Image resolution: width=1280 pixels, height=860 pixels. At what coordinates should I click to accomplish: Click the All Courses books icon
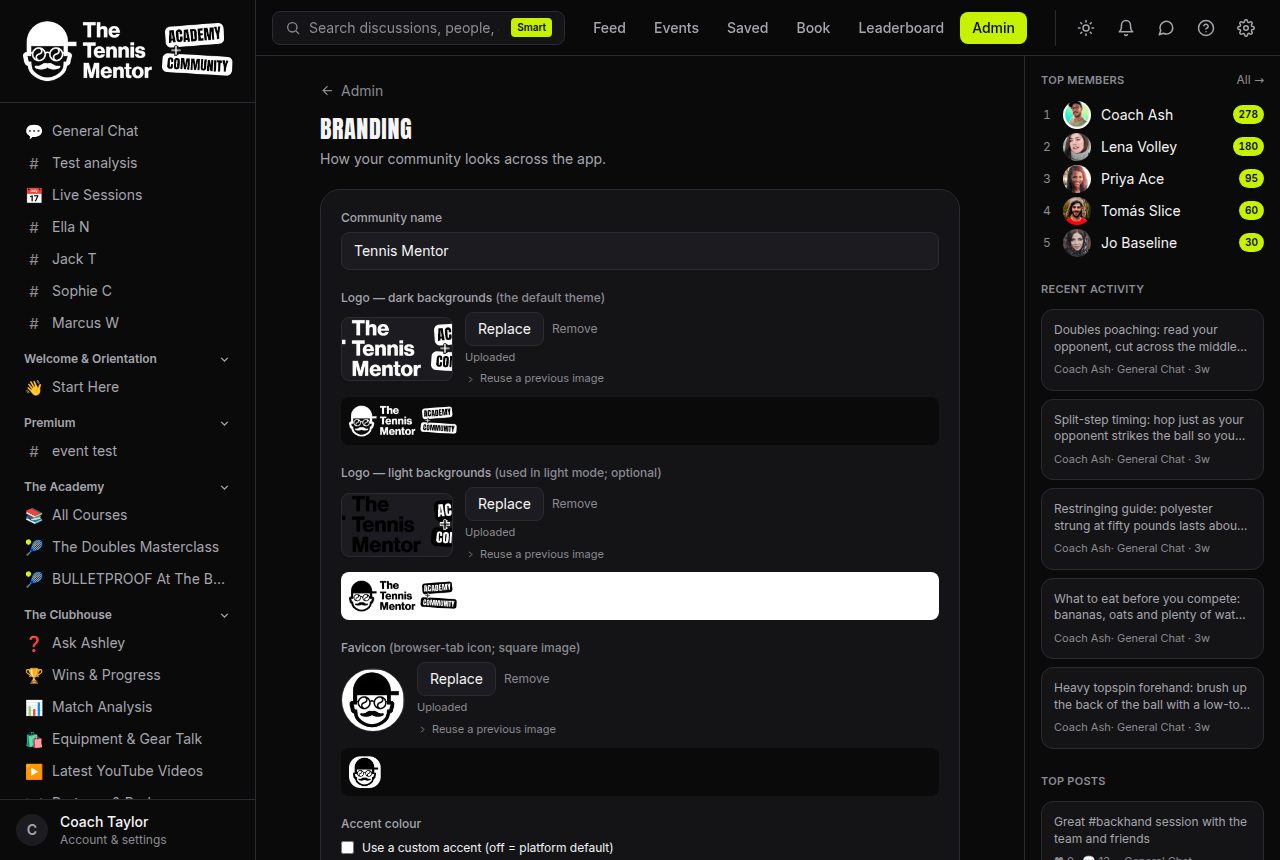click(34, 515)
